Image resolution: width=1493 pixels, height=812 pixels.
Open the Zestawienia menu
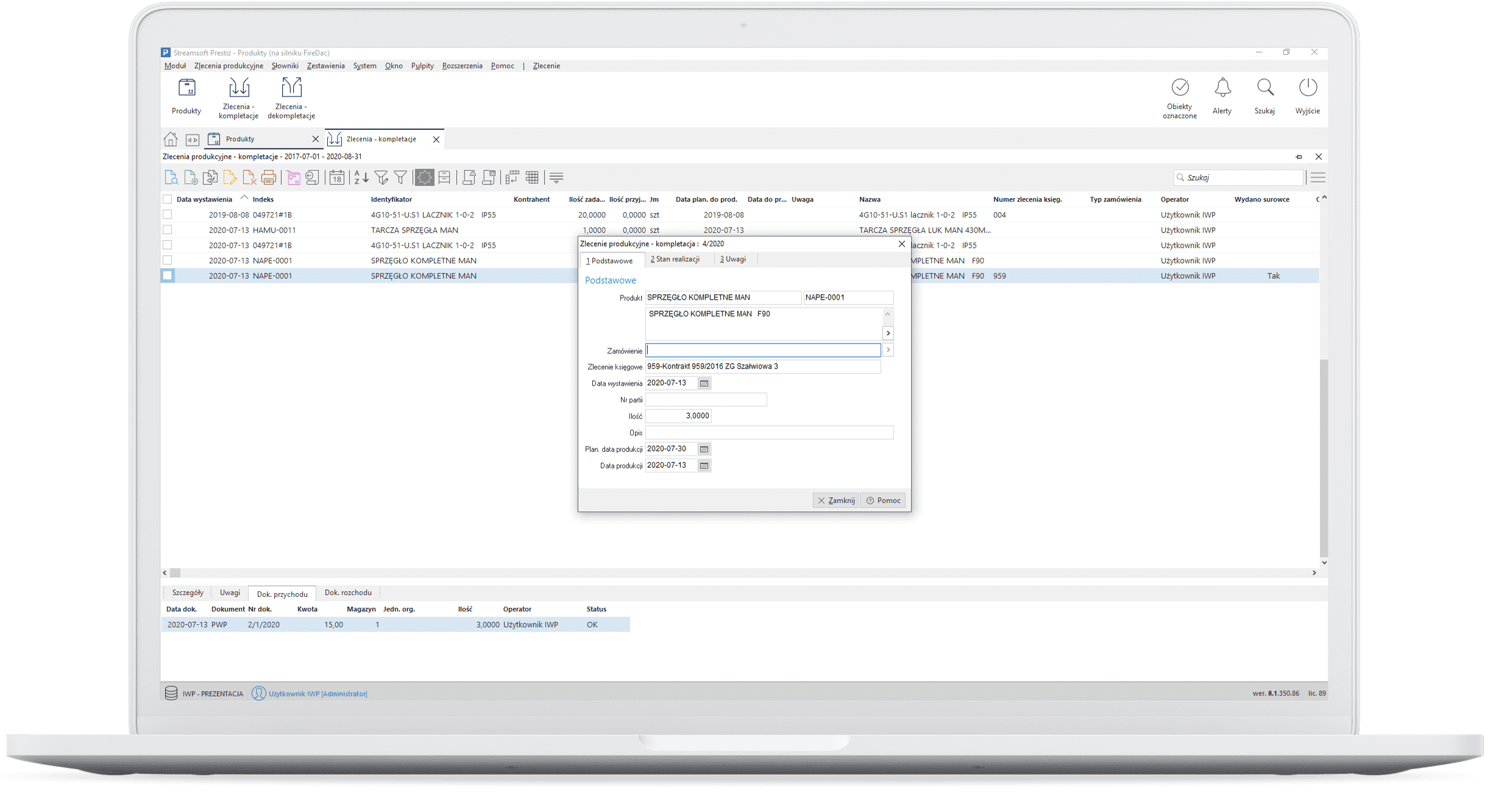pyautogui.click(x=326, y=66)
